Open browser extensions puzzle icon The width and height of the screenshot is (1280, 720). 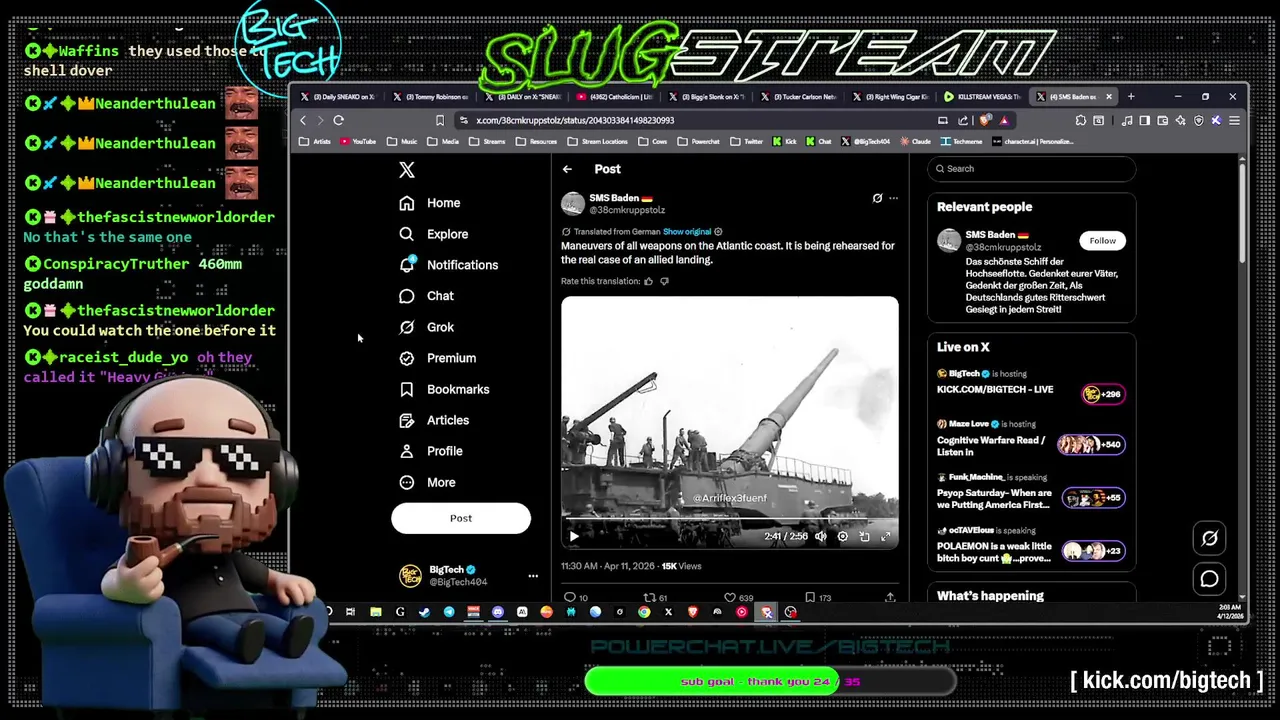[1080, 120]
